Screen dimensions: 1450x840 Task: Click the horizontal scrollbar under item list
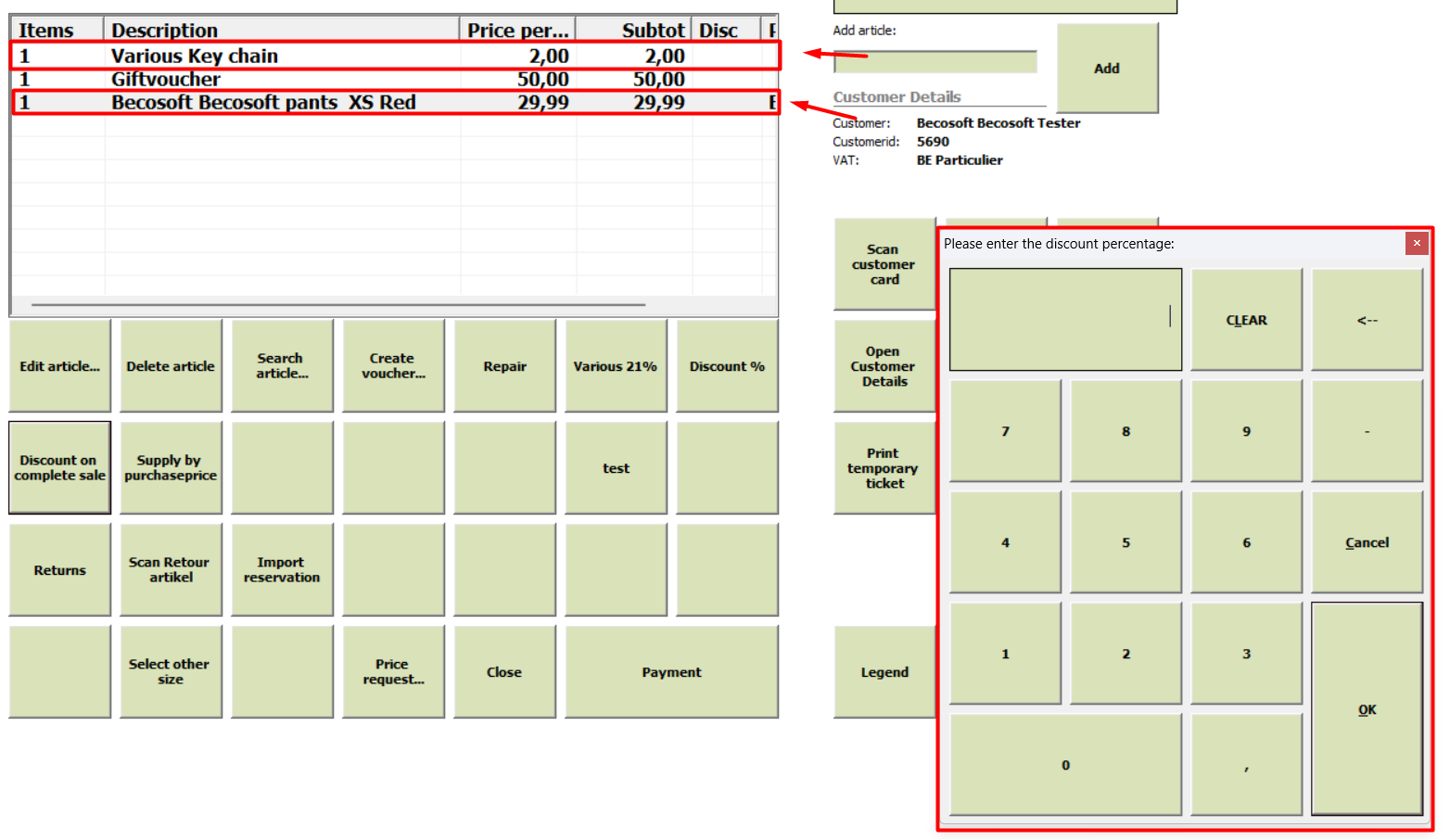click(338, 304)
